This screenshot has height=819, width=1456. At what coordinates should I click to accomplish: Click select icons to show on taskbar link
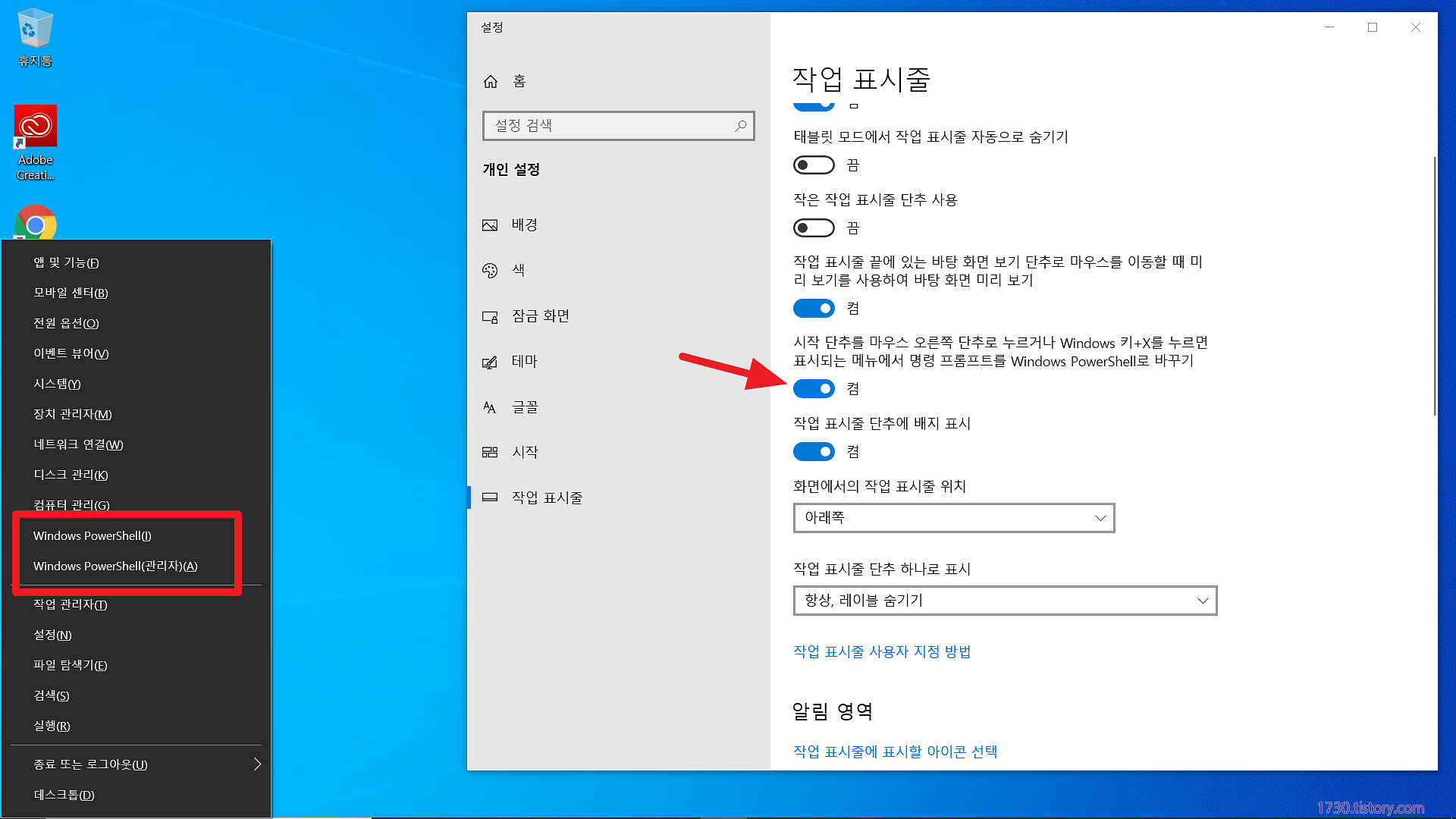point(895,752)
